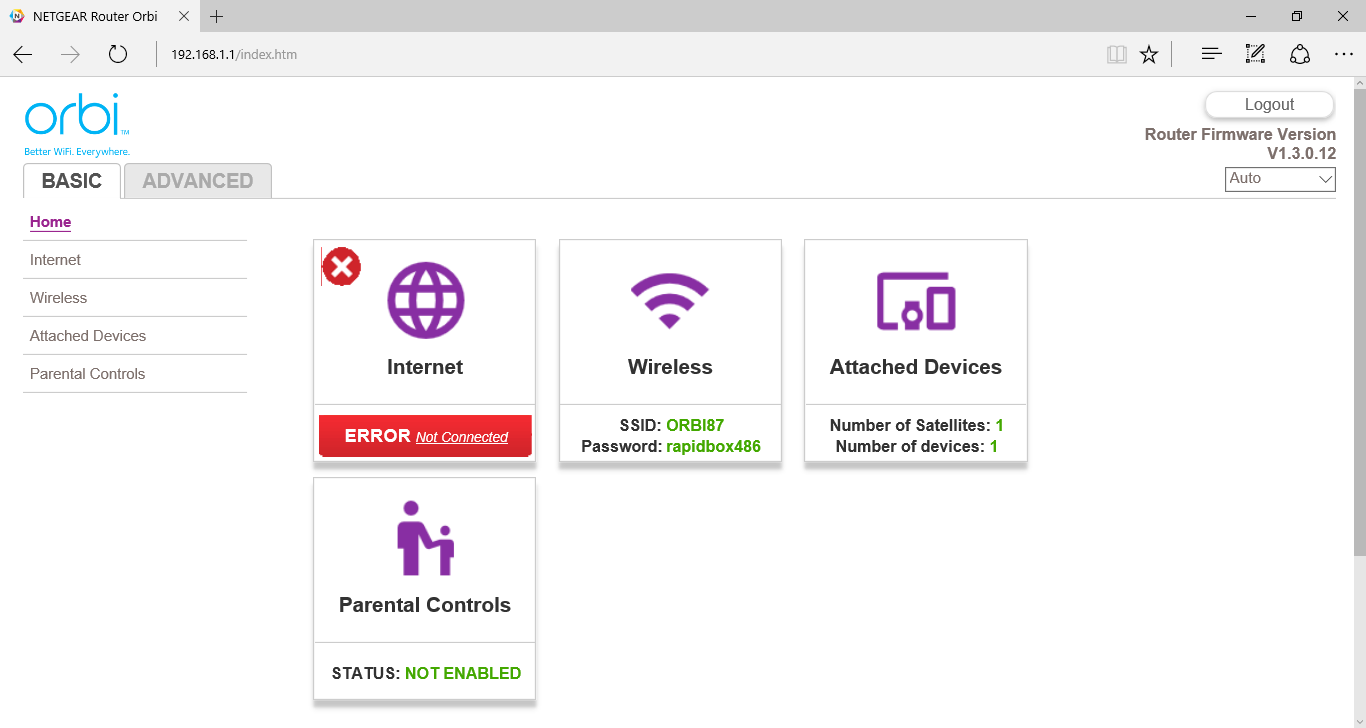This screenshot has width=1366, height=728.
Task: Open the Wireless signal icon tile
Action: coord(669,301)
